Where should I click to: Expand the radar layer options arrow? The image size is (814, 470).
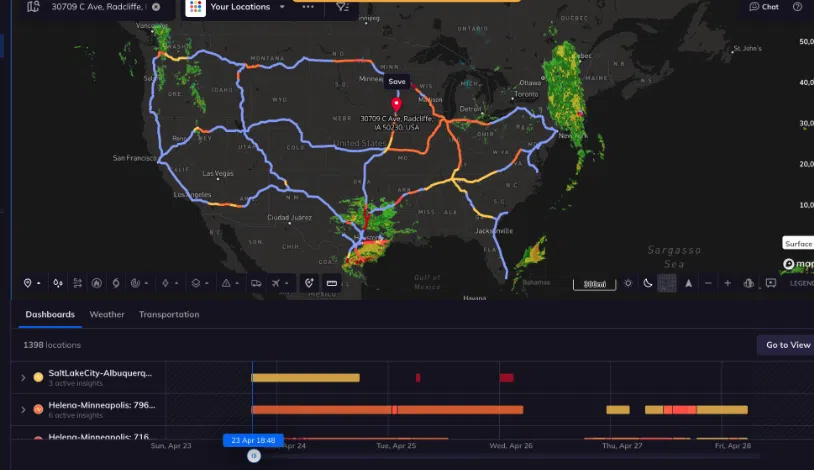pyautogui.click(x=146, y=284)
